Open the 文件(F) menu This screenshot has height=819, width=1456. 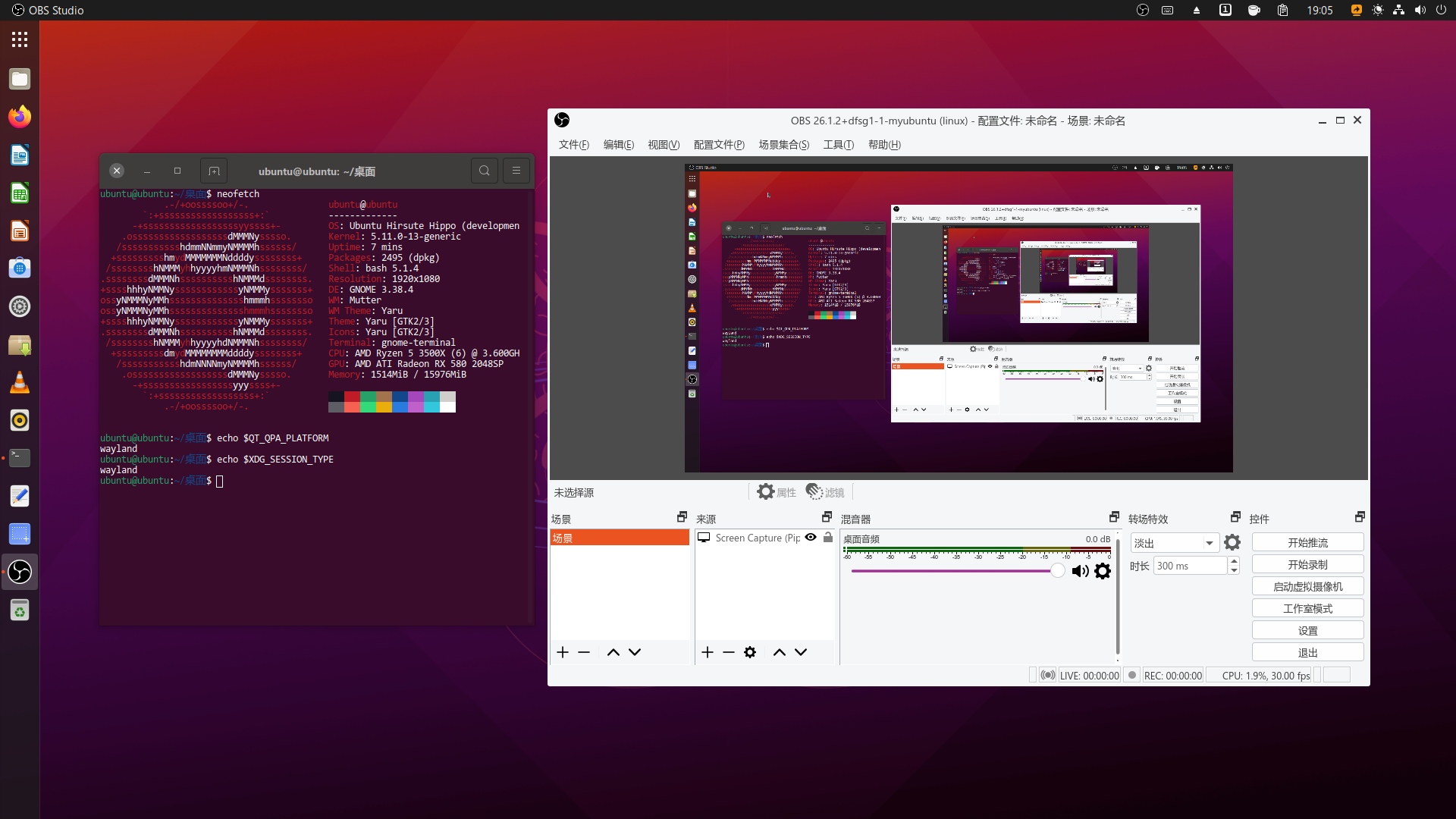pos(574,144)
